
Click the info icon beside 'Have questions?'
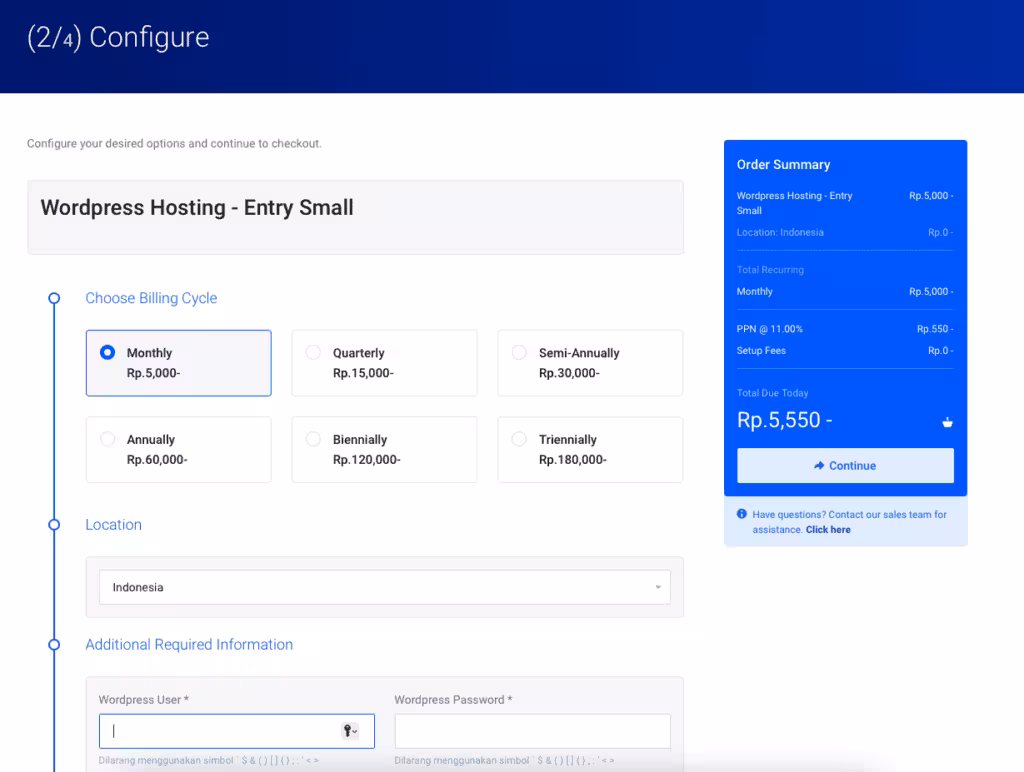[742, 514]
